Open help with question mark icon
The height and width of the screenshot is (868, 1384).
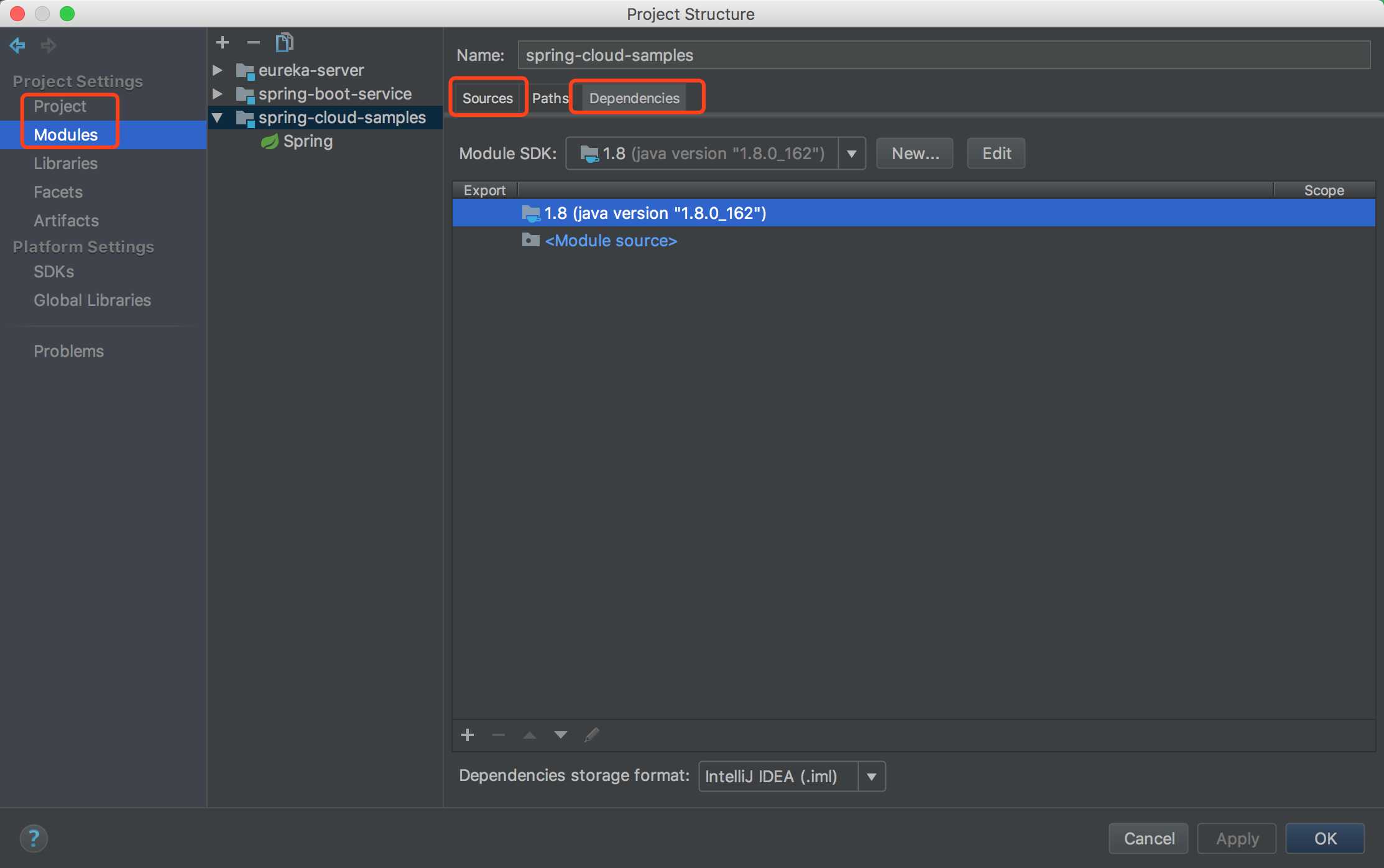(x=34, y=838)
